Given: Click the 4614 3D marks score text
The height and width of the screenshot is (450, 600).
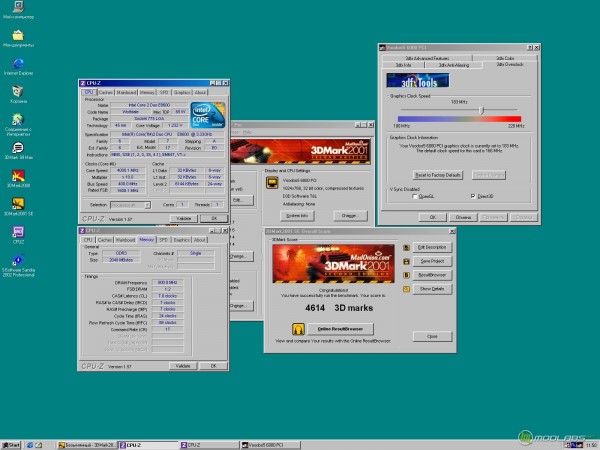Looking at the screenshot, I should 339,308.
